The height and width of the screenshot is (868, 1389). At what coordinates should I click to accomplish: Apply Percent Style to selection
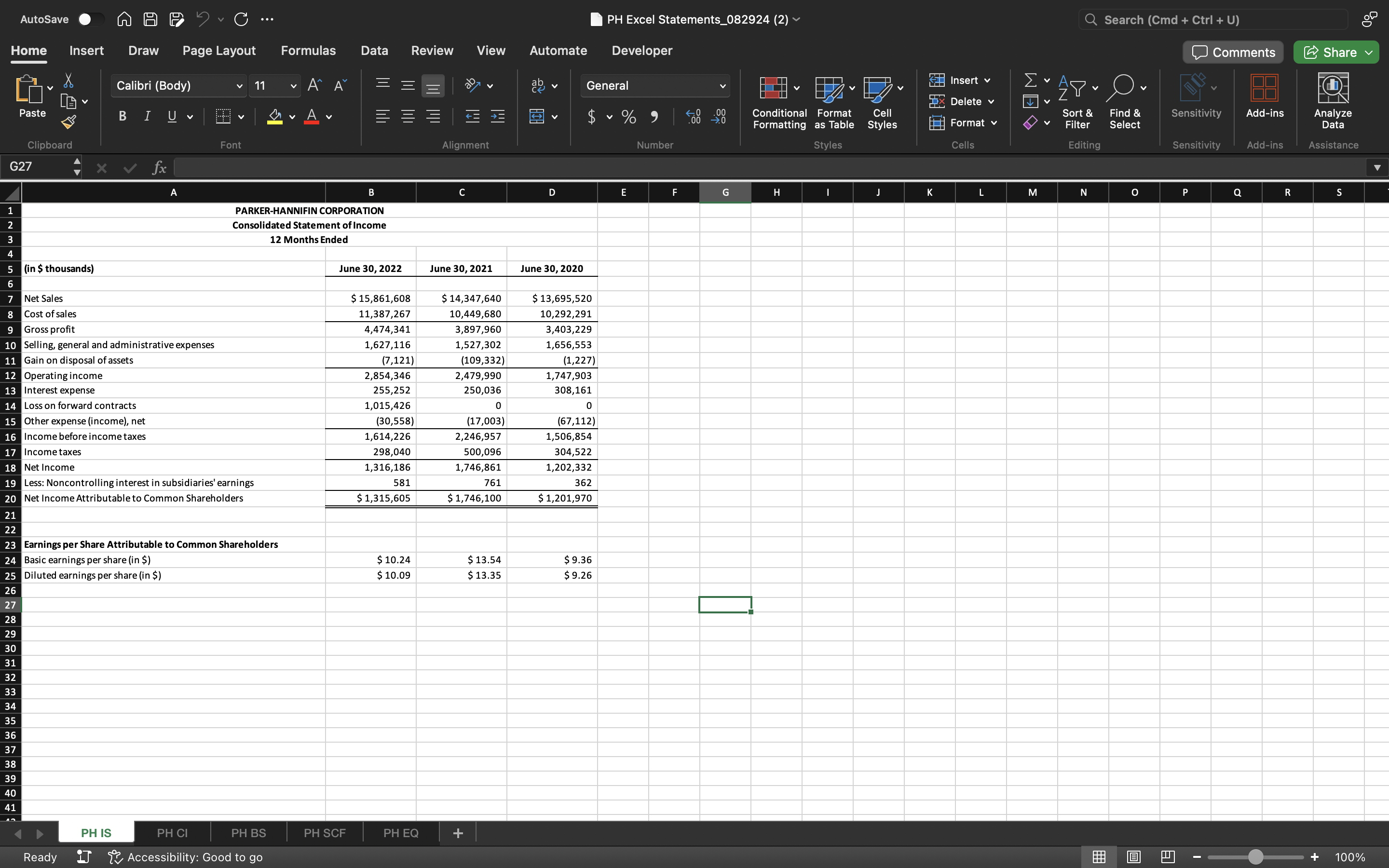(x=628, y=117)
